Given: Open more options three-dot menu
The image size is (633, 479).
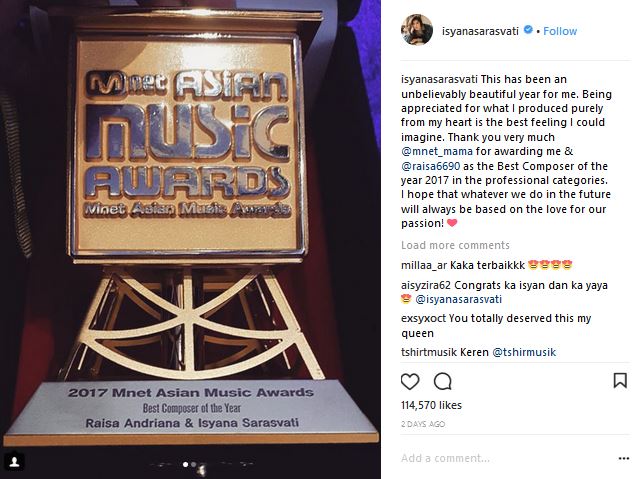Looking at the screenshot, I should [624, 458].
